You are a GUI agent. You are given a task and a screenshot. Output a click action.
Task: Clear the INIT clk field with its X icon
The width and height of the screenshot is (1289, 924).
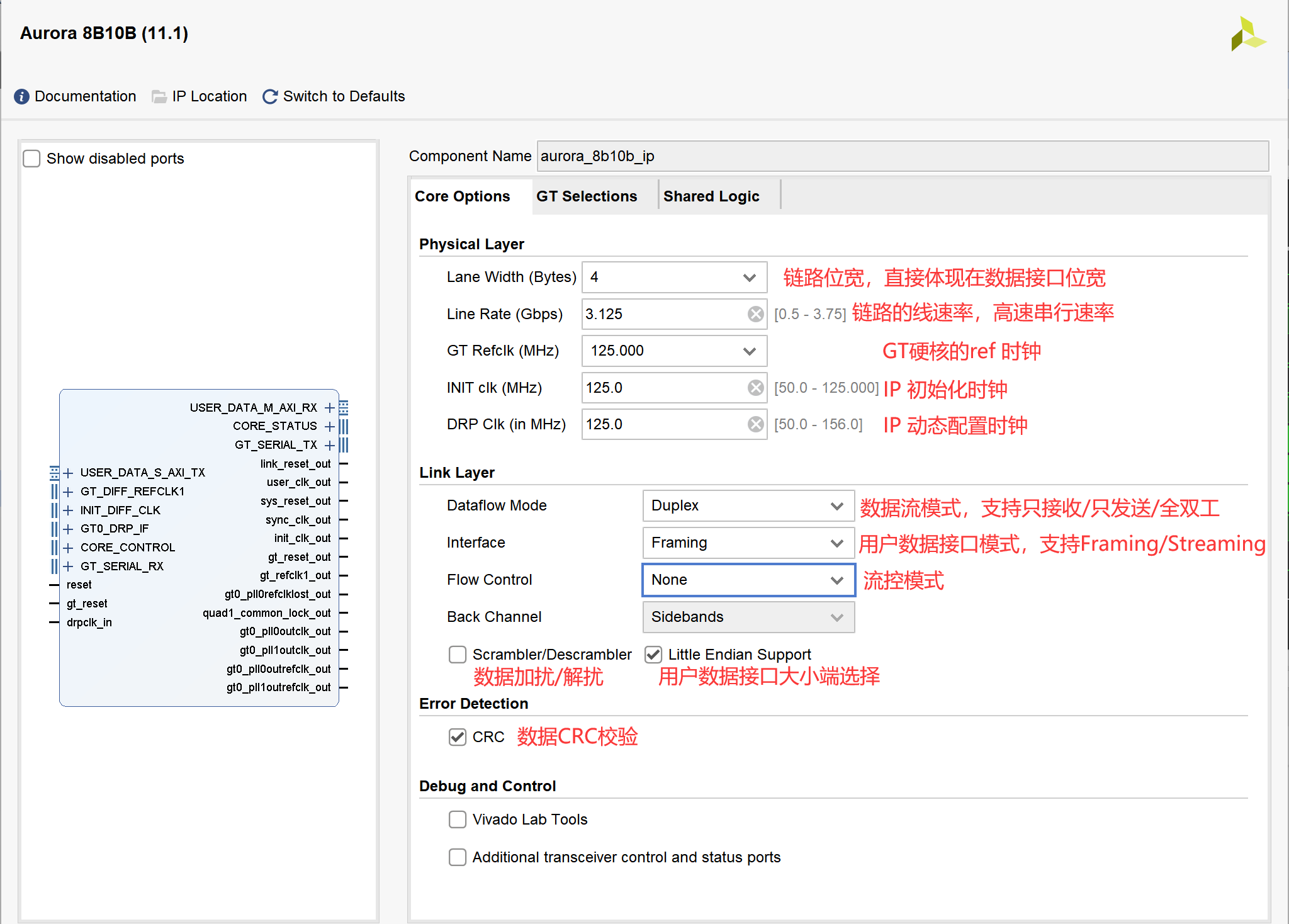(x=755, y=388)
